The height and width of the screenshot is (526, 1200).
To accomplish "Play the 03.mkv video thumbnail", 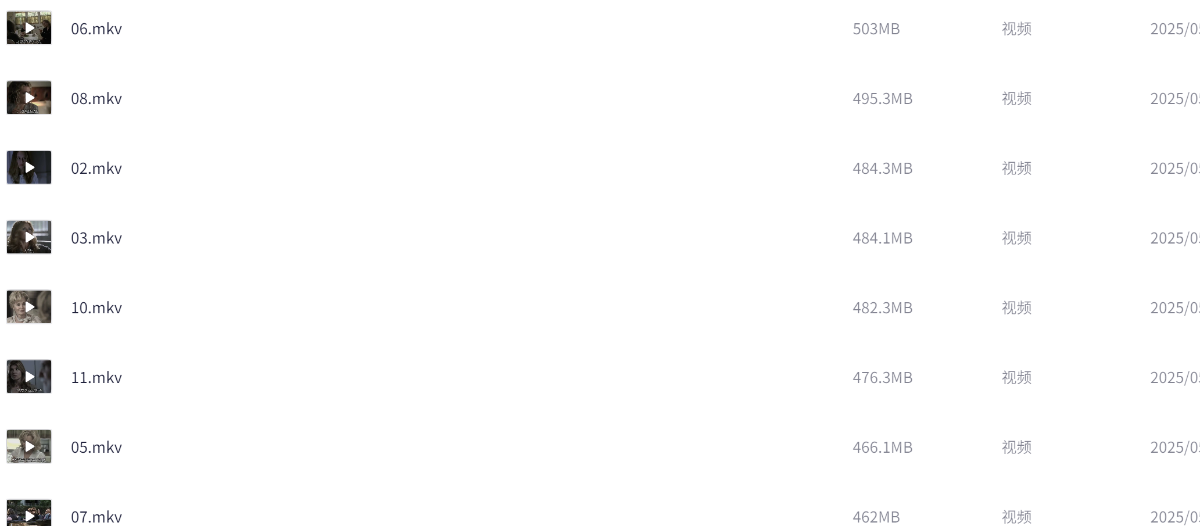I will coord(29,238).
